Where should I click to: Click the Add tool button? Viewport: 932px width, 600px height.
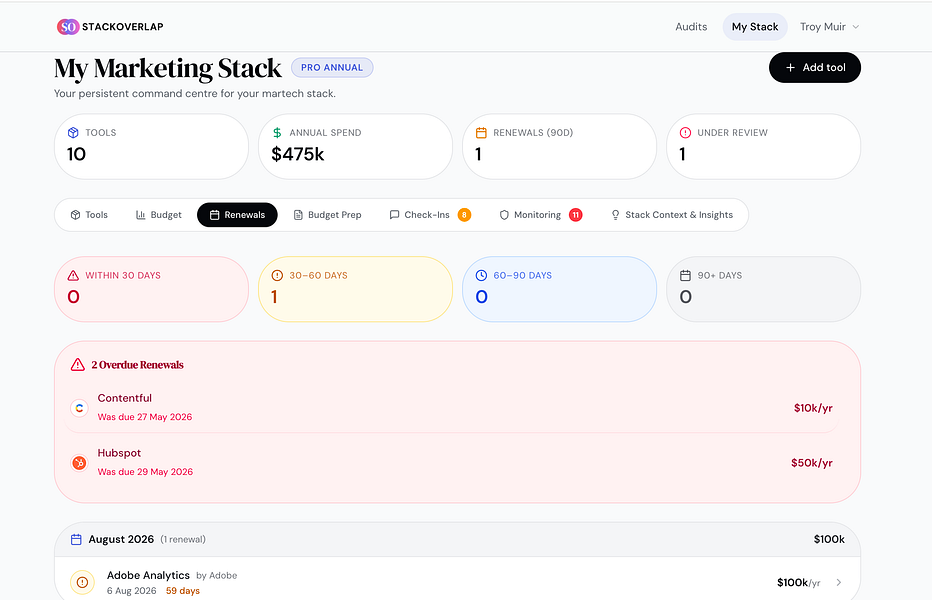point(815,68)
